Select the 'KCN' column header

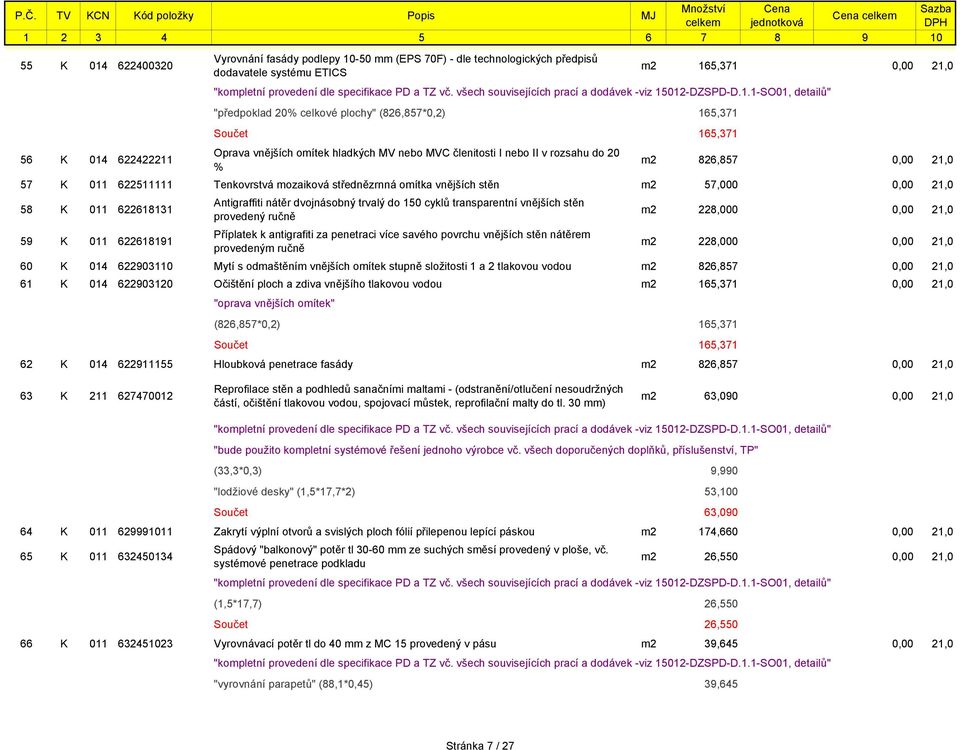tap(98, 16)
